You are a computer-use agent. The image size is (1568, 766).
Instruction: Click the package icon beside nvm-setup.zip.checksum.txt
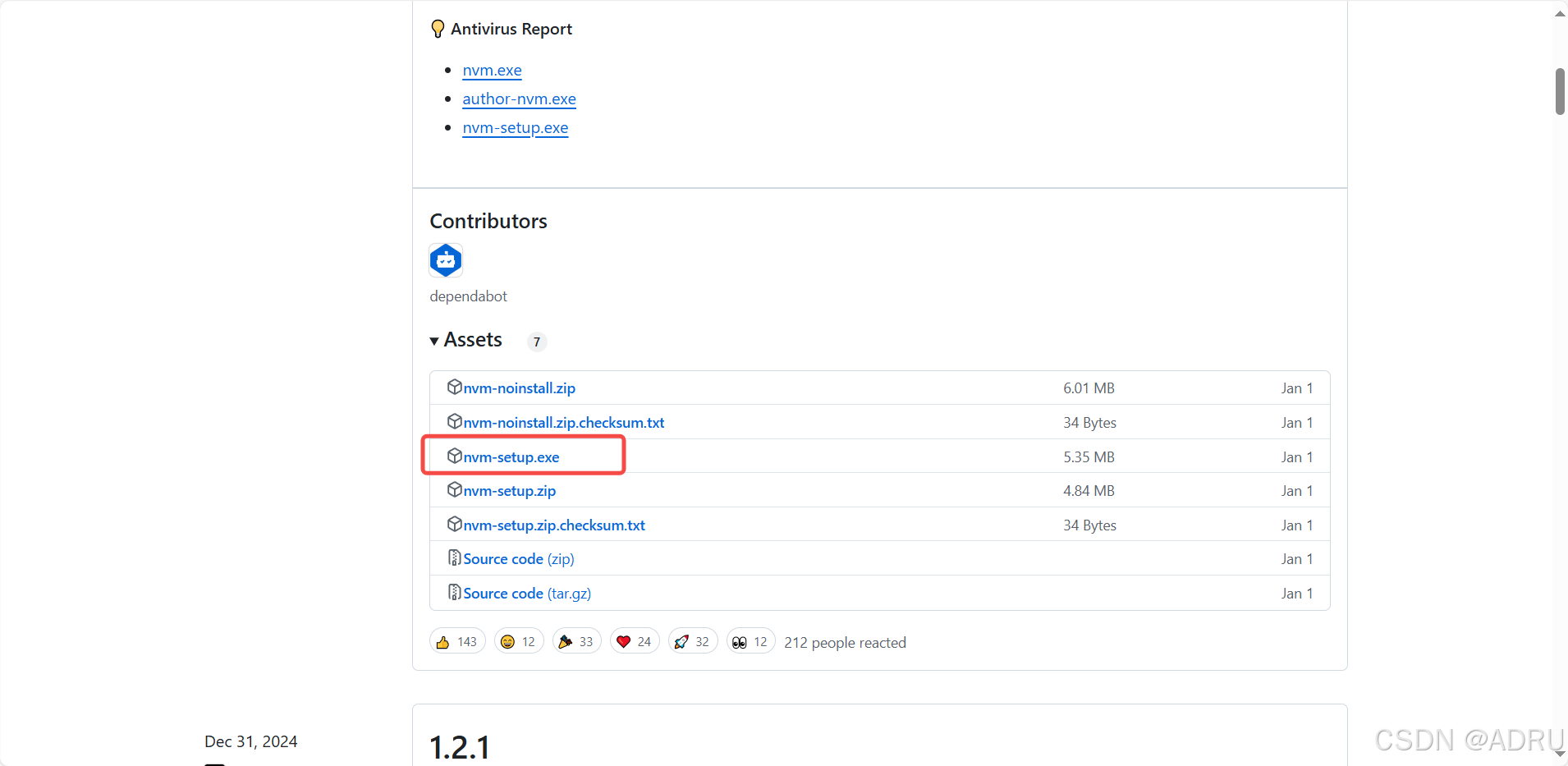pyautogui.click(x=455, y=524)
